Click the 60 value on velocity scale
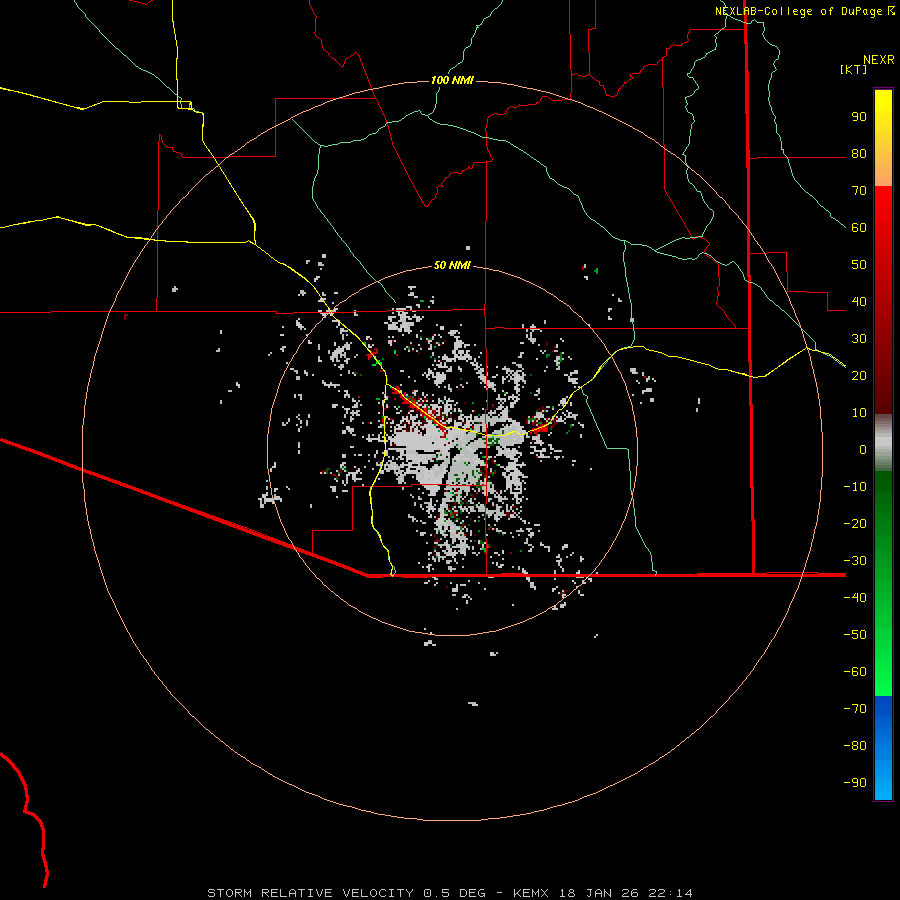 859,227
